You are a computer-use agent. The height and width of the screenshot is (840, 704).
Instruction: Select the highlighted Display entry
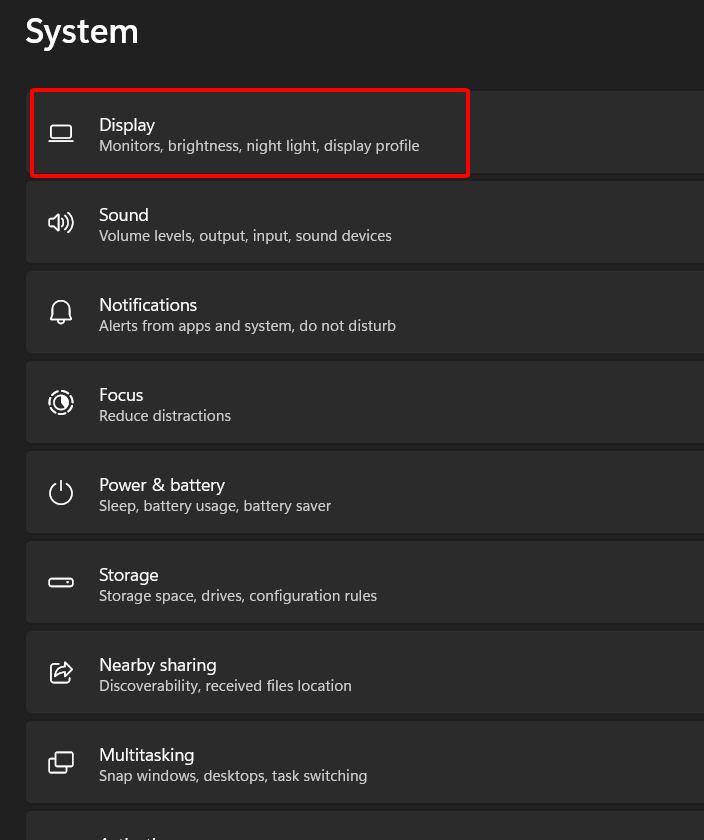point(250,132)
